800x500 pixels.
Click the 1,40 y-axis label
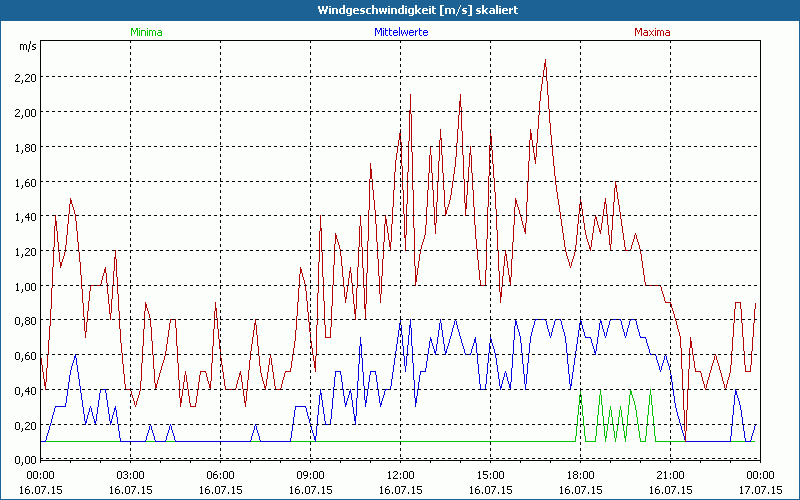pyautogui.click(x=26, y=217)
